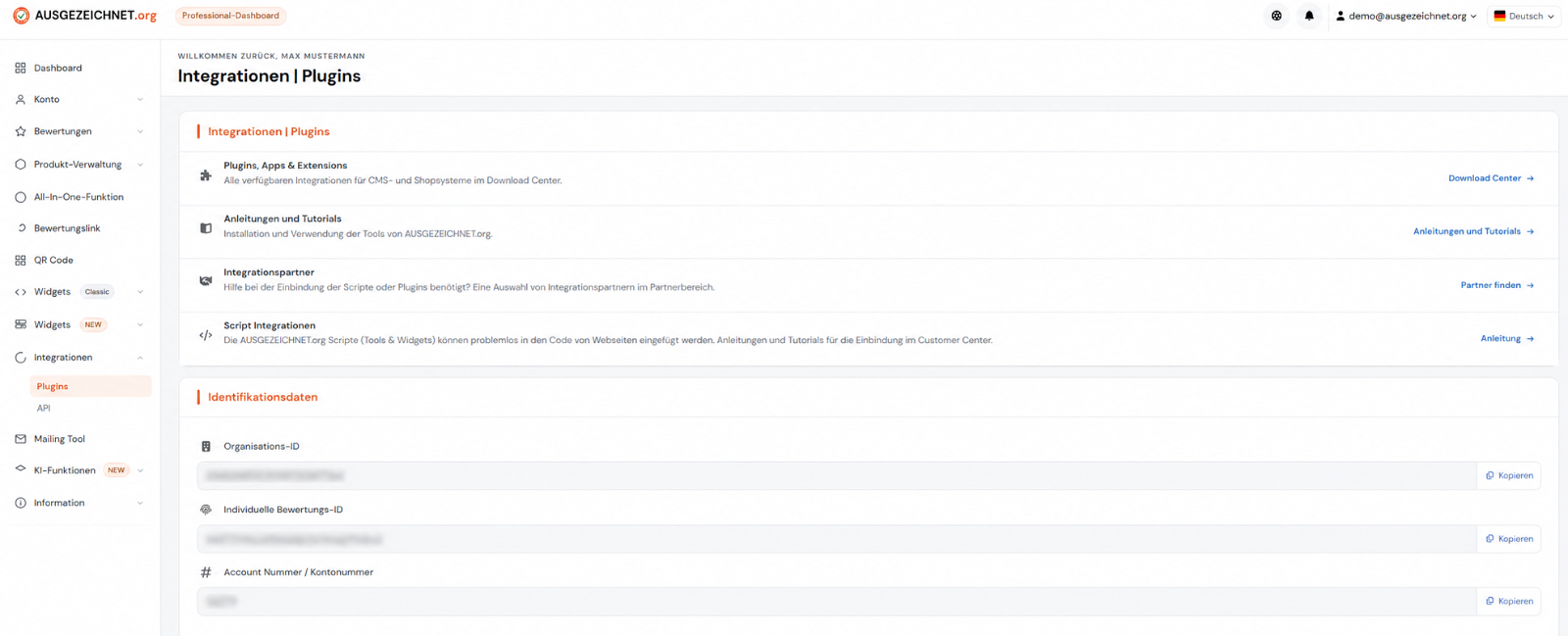Image resolution: width=1568 pixels, height=636 pixels.
Task: Click the user profile icon next to demo email
Action: pyautogui.click(x=1340, y=16)
